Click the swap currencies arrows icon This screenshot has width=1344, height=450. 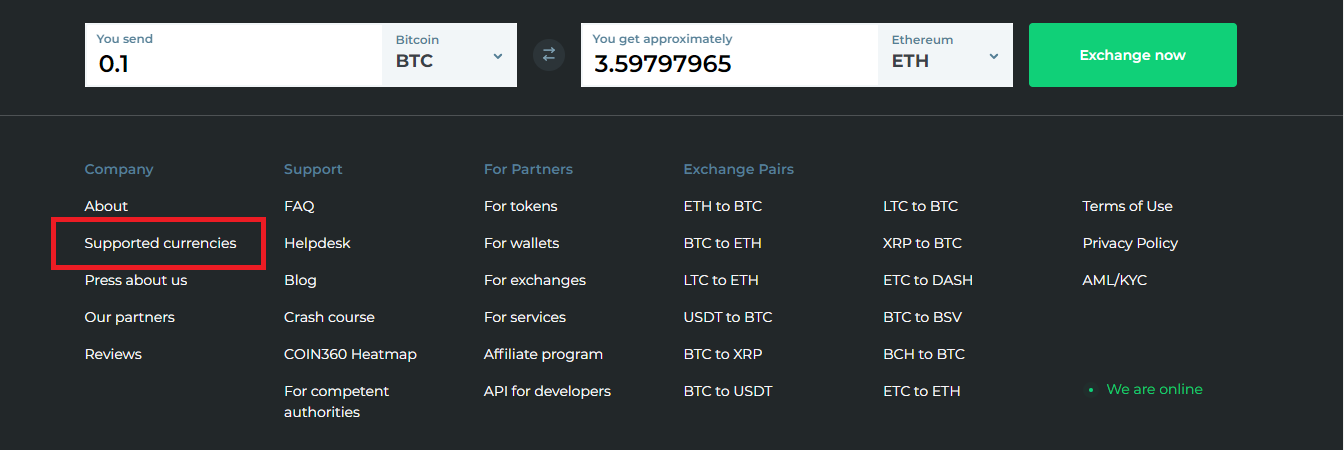pyautogui.click(x=548, y=55)
